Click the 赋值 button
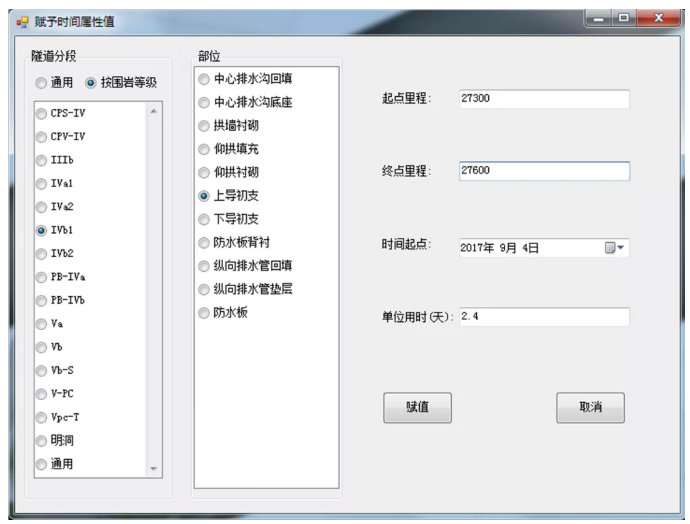Viewport: 690px width, 524px height. click(x=417, y=408)
